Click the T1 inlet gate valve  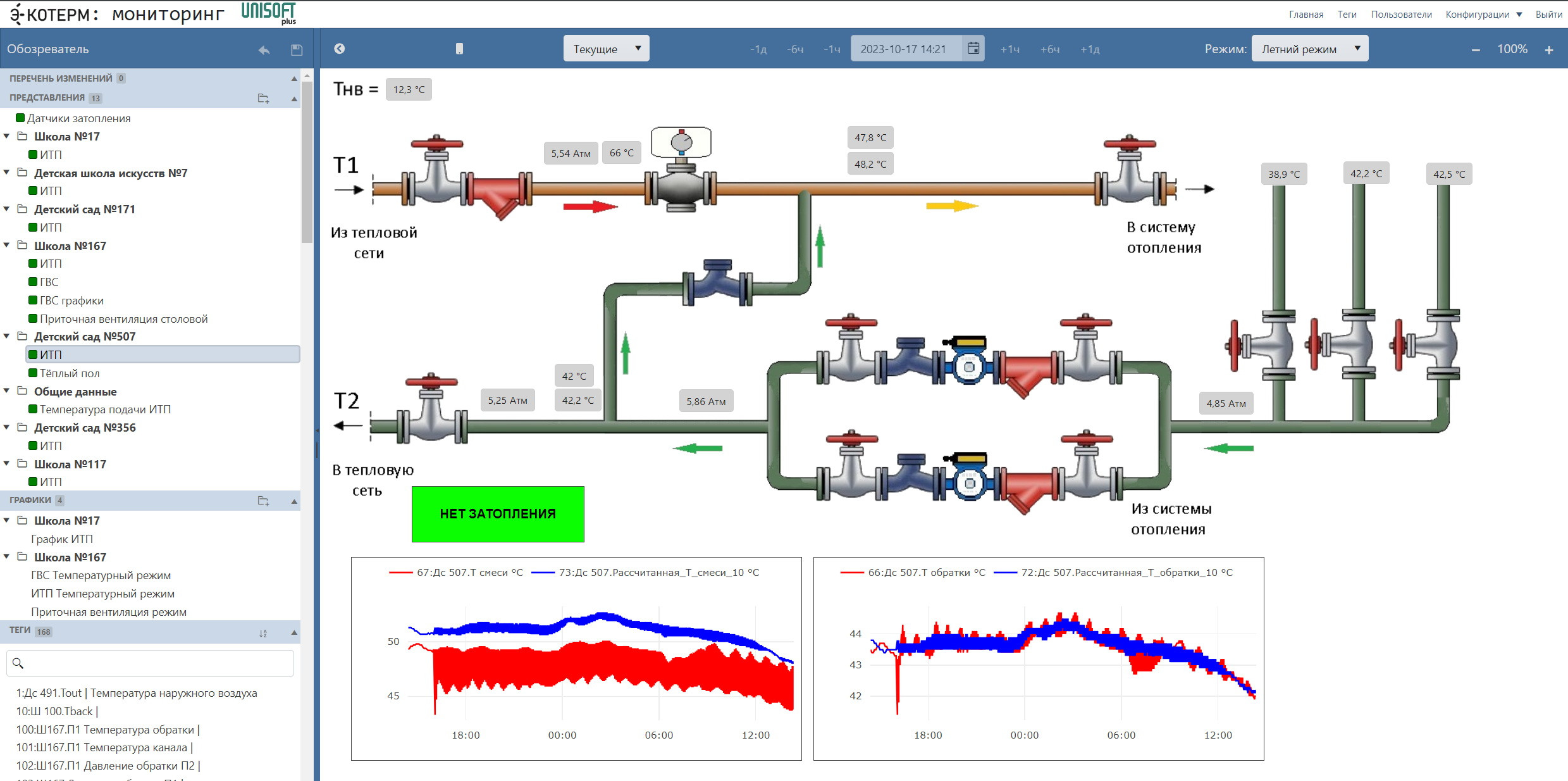click(x=436, y=171)
